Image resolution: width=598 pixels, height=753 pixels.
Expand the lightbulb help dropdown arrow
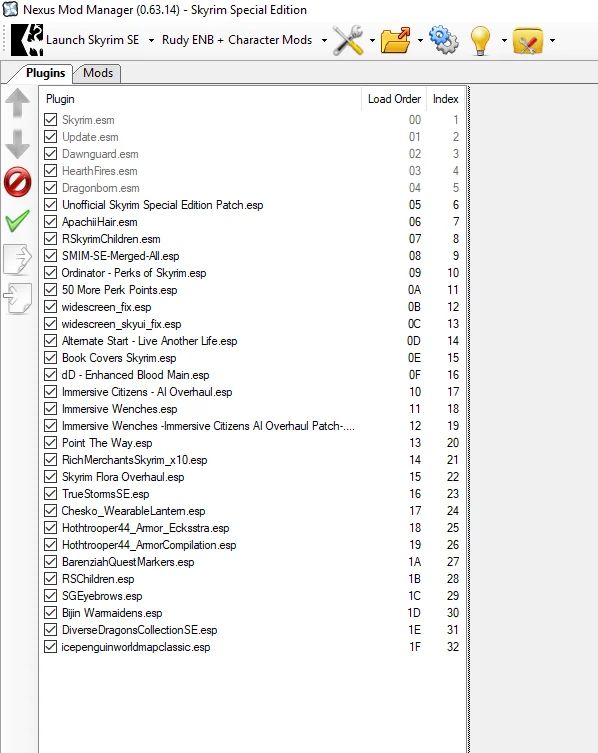click(504, 40)
